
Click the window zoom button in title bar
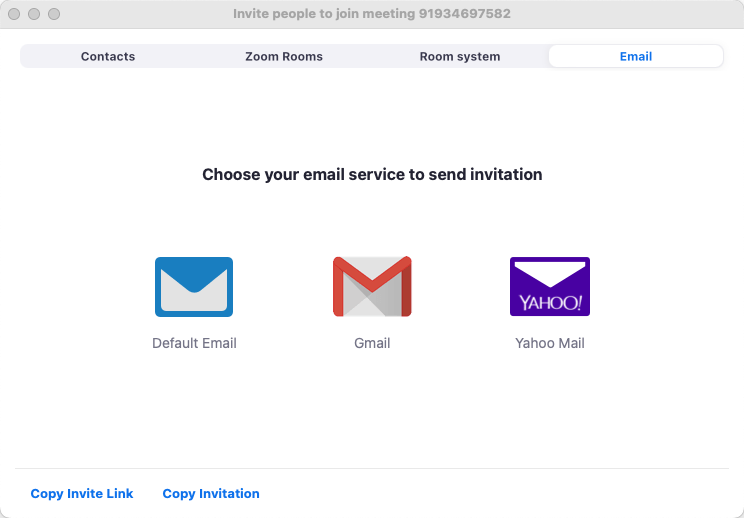pyautogui.click(x=54, y=15)
